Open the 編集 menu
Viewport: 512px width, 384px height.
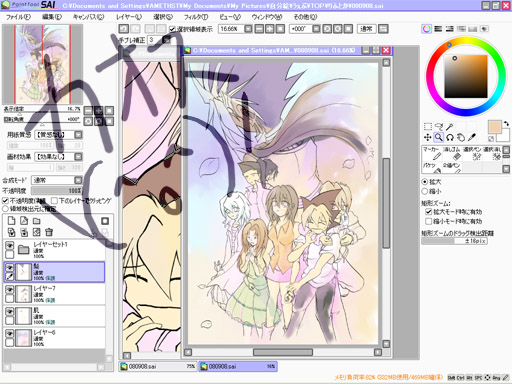pos(52,17)
